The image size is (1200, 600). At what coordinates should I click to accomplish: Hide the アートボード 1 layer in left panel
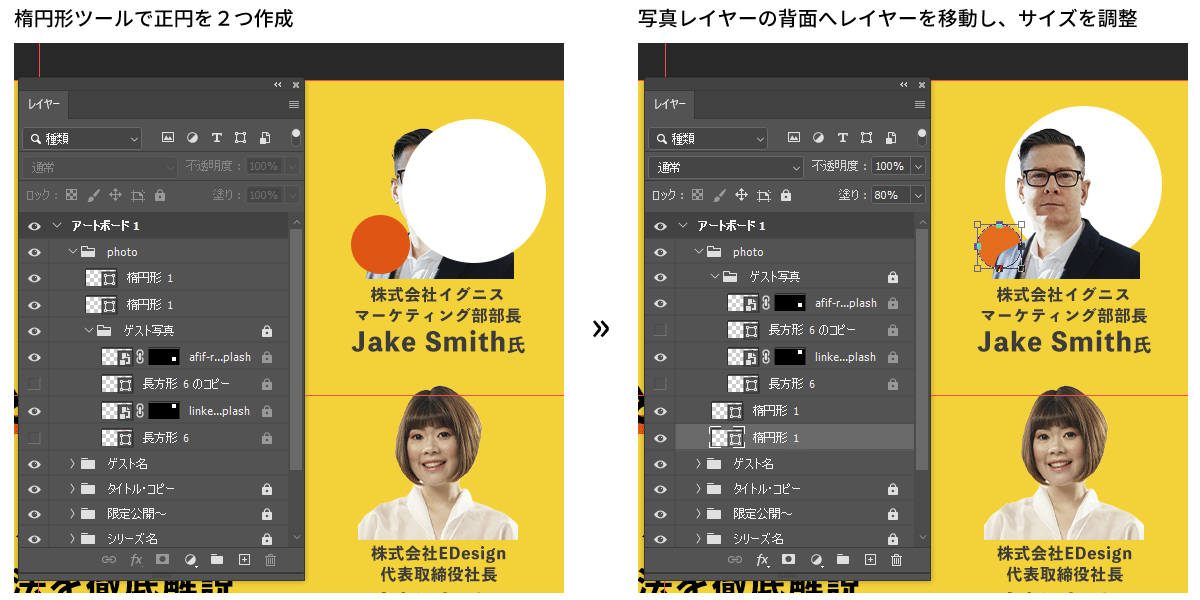[35, 226]
